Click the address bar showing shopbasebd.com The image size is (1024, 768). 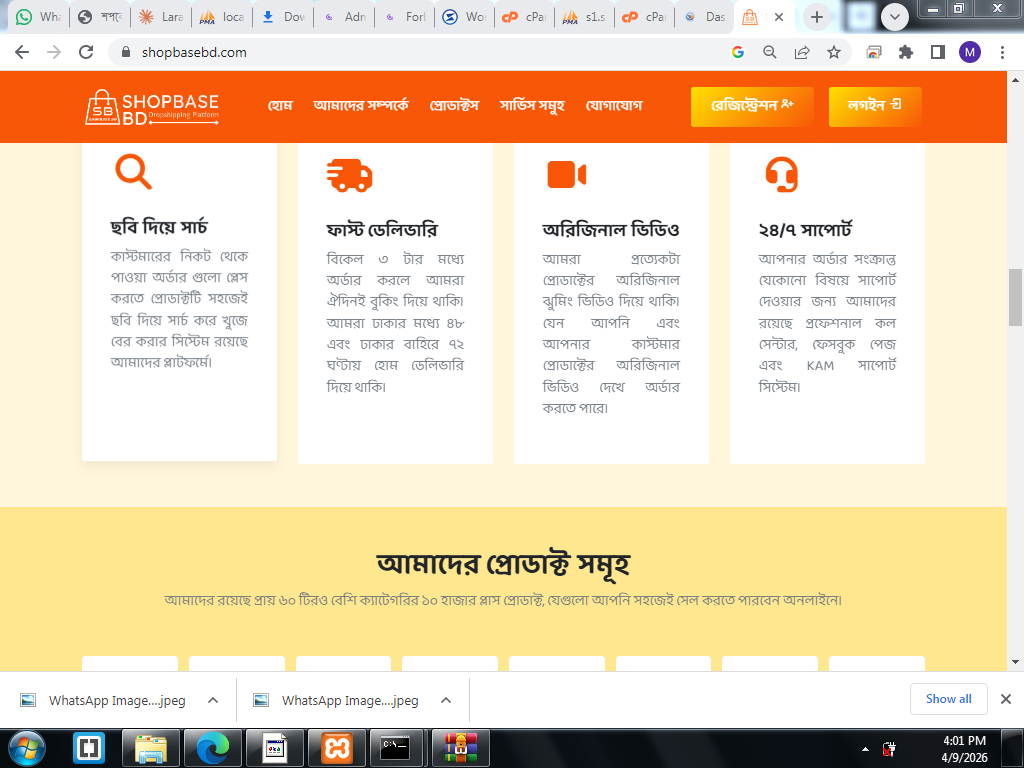click(x=420, y=52)
